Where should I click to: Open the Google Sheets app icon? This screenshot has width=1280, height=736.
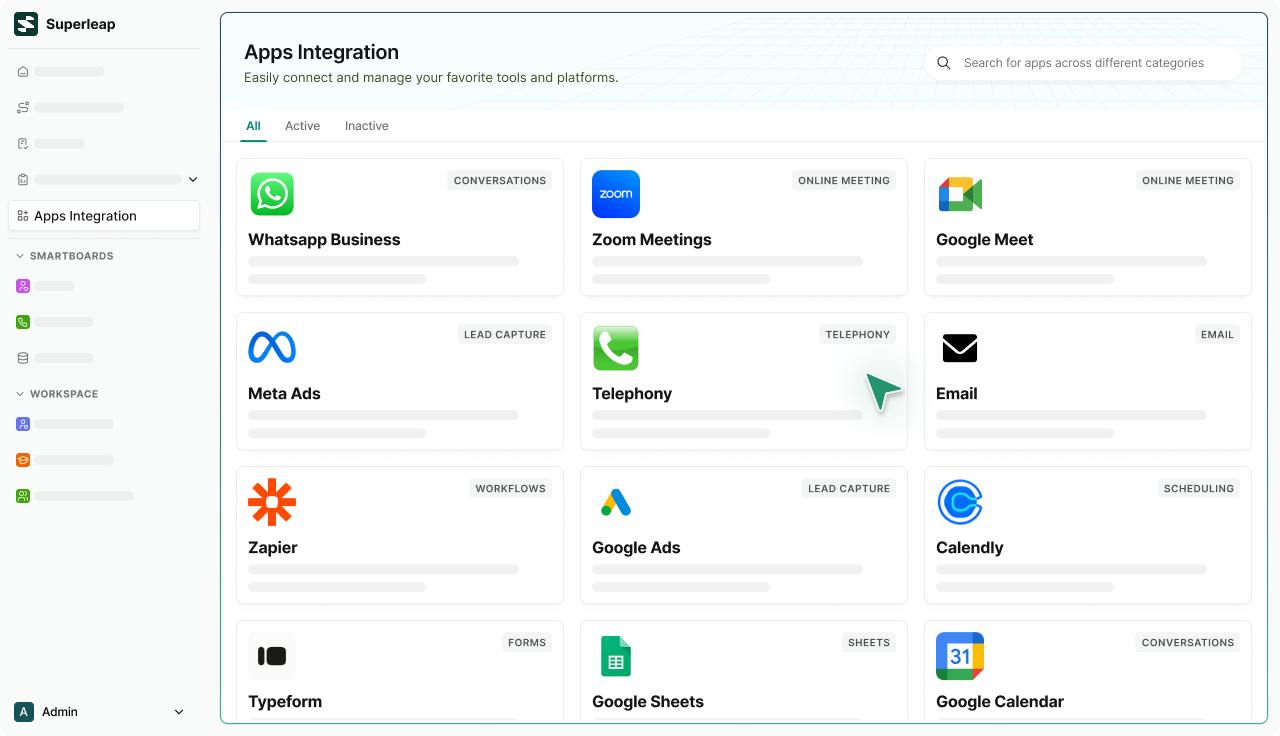click(x=616, y=656)
